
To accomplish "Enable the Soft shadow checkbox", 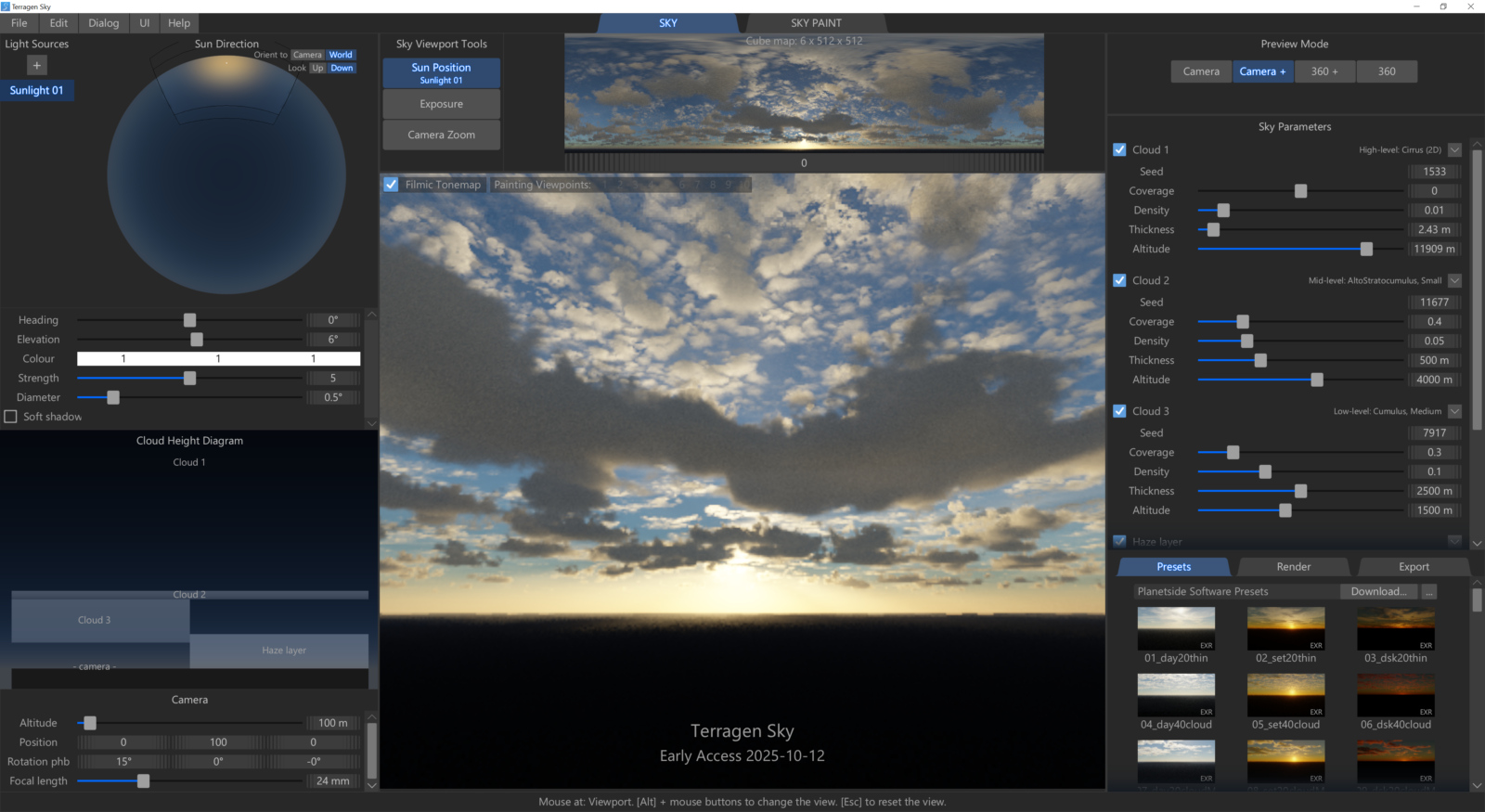I will pos(11,417).
